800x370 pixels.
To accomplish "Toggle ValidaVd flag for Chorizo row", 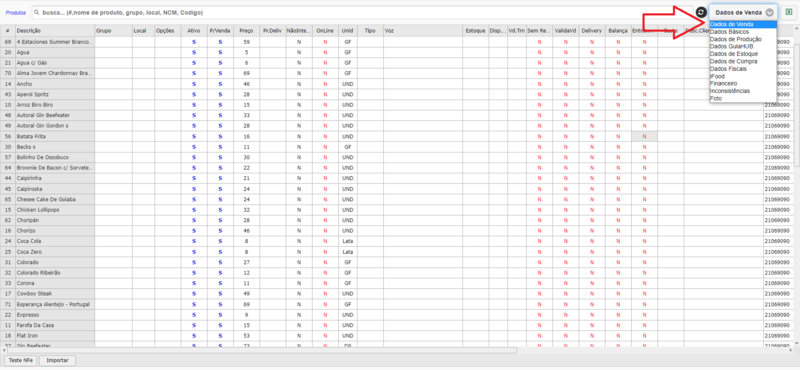I will [x=565, y=231].
